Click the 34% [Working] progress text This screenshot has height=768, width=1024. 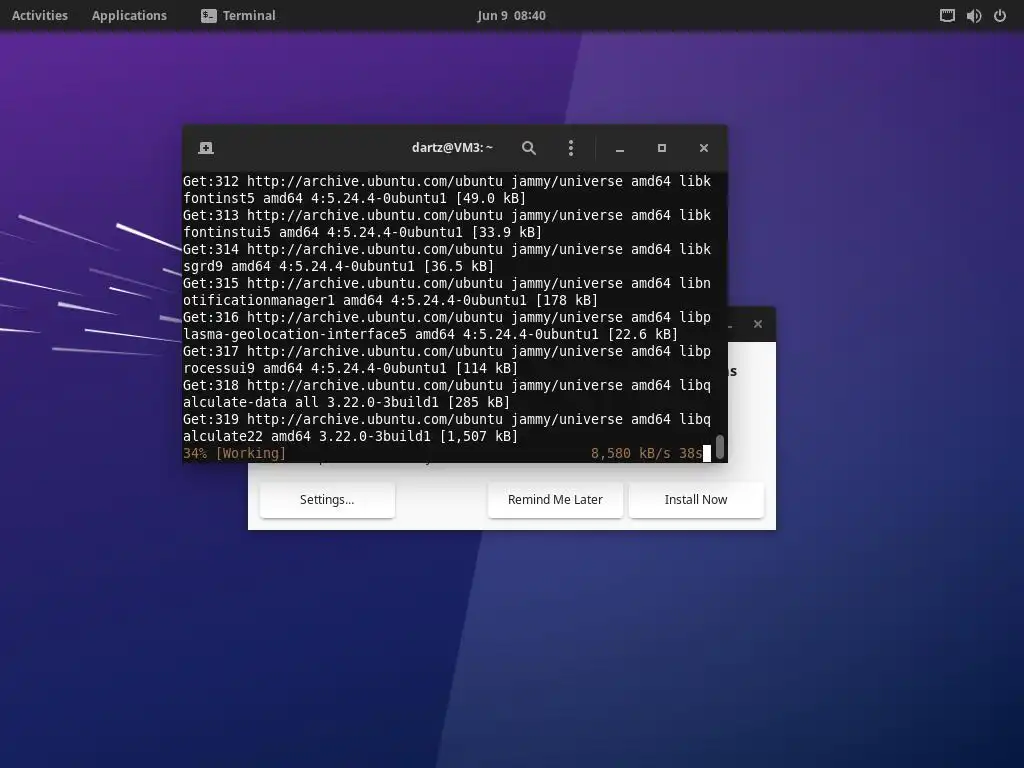[x=234, y=453]
